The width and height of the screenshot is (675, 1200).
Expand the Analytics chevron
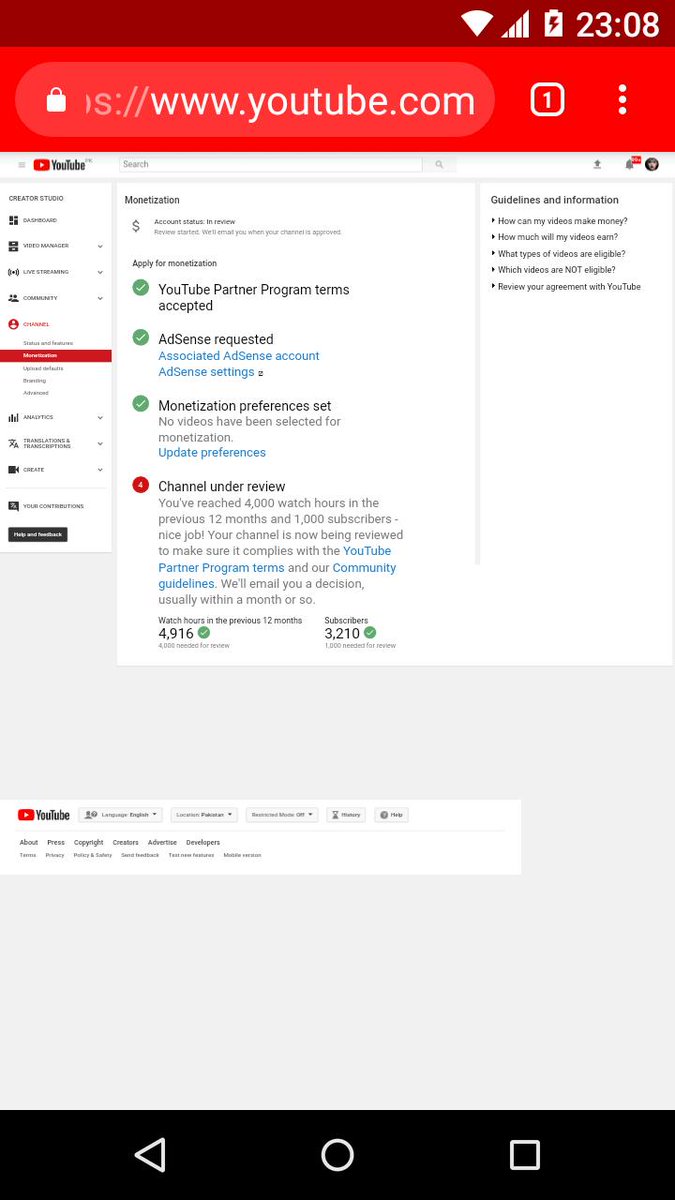pos(100,417)
